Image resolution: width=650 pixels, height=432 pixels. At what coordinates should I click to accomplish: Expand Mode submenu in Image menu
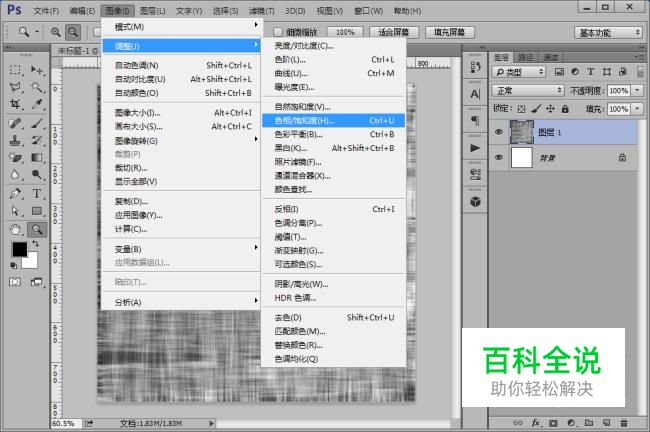click(x=181, y=26)
